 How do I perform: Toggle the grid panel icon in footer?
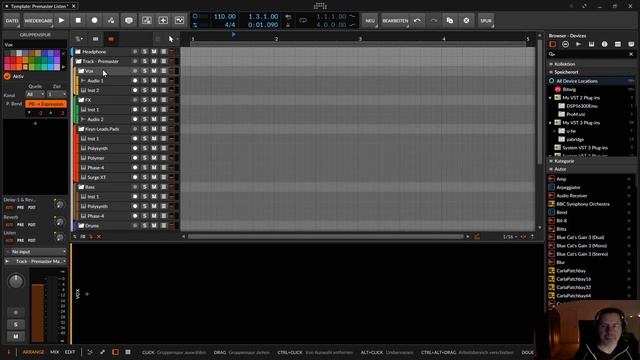click(128, 352)
